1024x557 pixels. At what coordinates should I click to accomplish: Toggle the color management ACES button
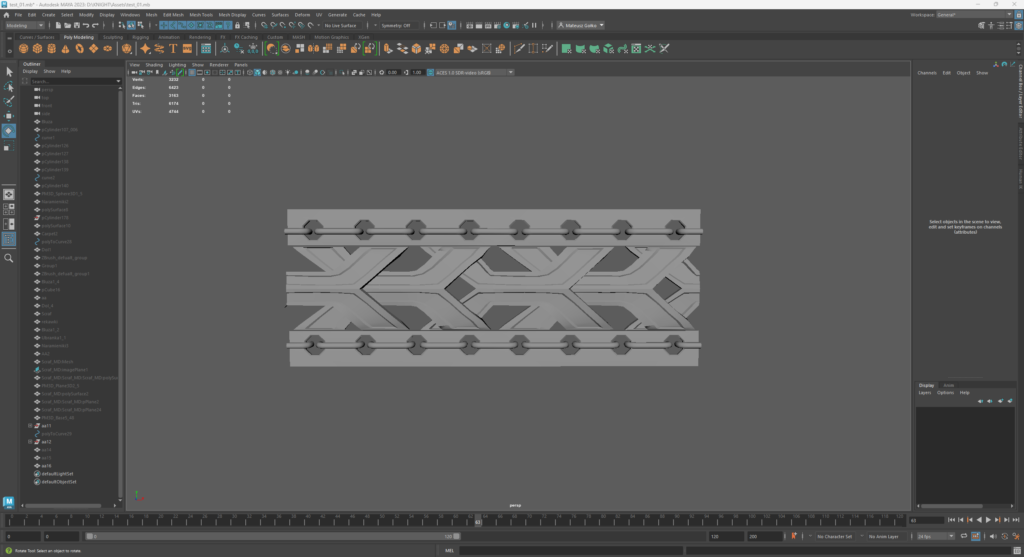430,72
